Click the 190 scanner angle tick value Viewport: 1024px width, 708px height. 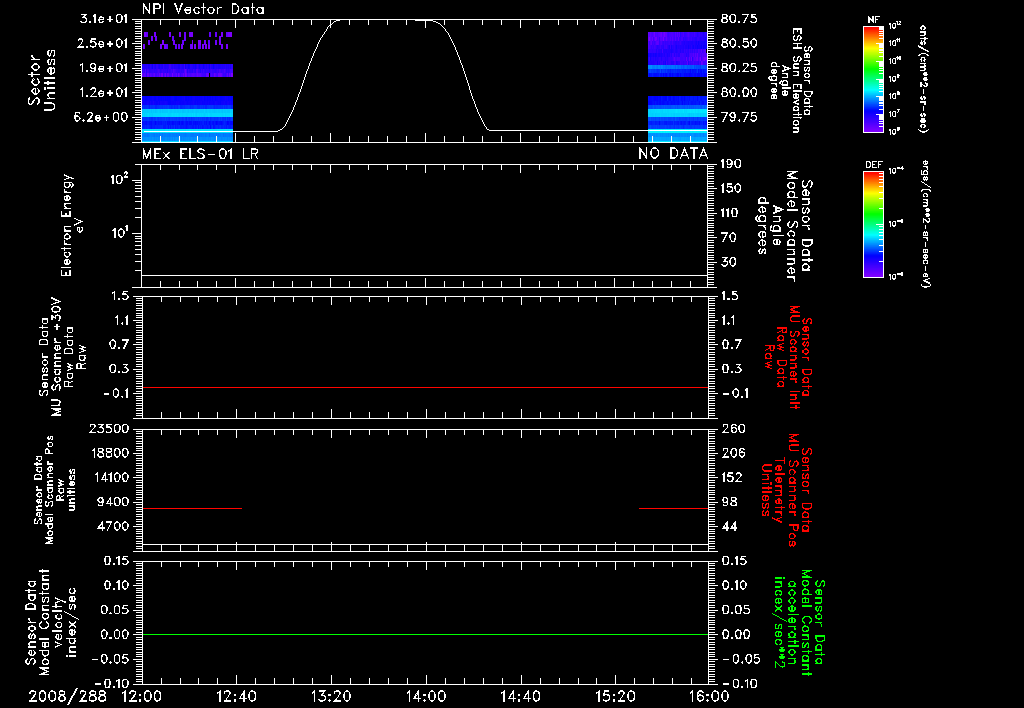coord(731,164)
